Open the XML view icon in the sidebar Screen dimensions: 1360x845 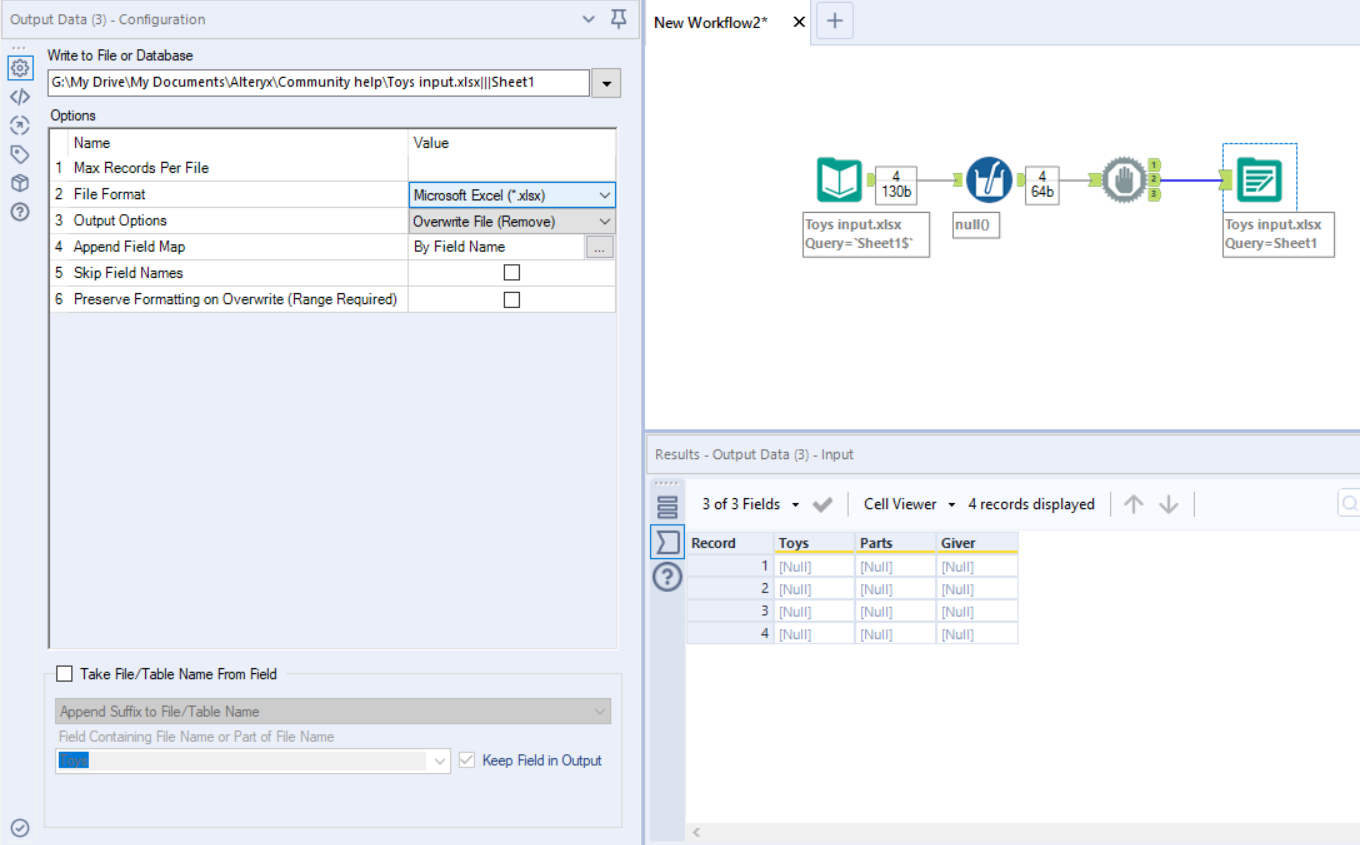pyautogui.click(x=20, y=97)
